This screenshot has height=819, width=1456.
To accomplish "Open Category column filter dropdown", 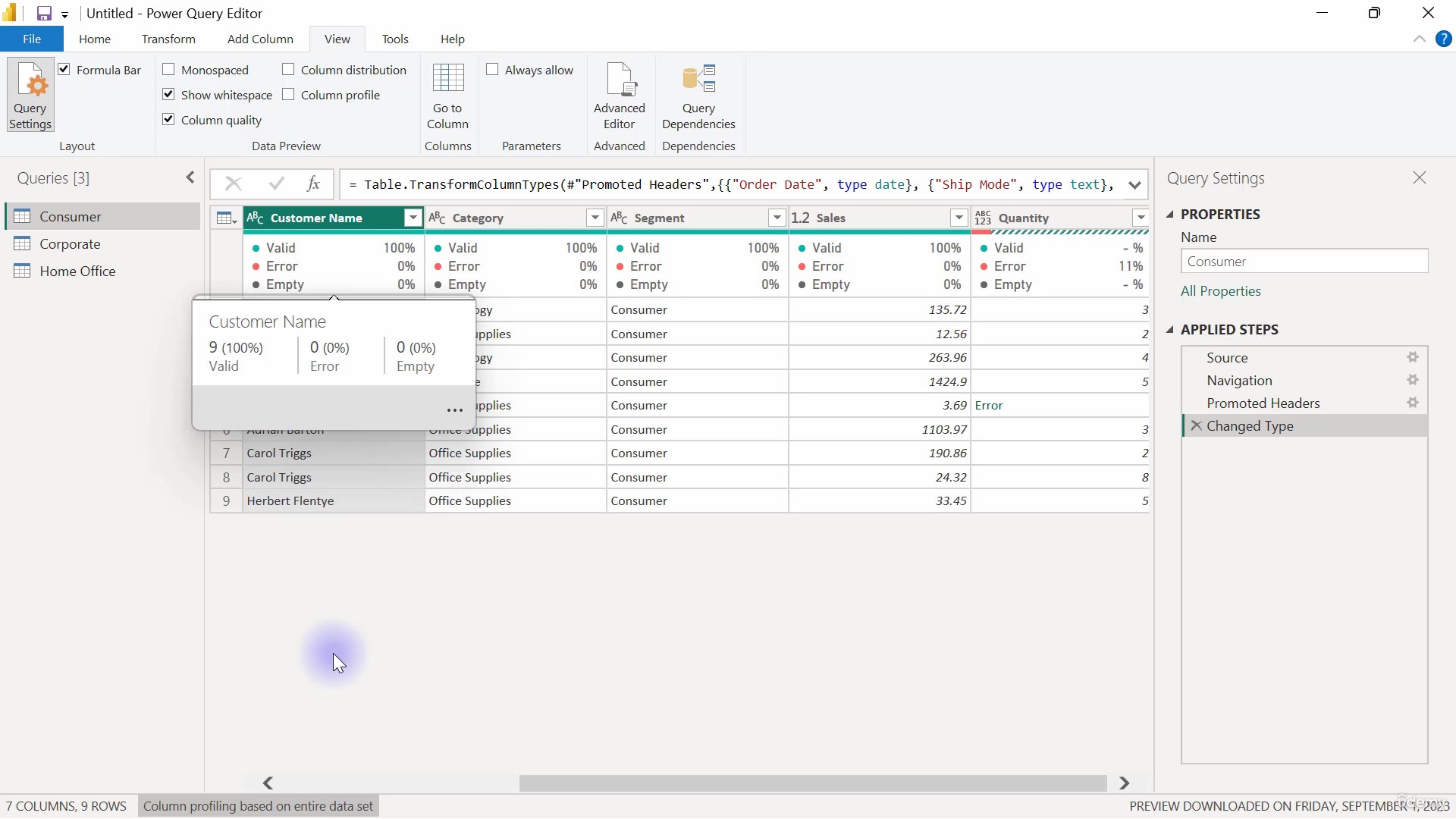I will point(595,218).
